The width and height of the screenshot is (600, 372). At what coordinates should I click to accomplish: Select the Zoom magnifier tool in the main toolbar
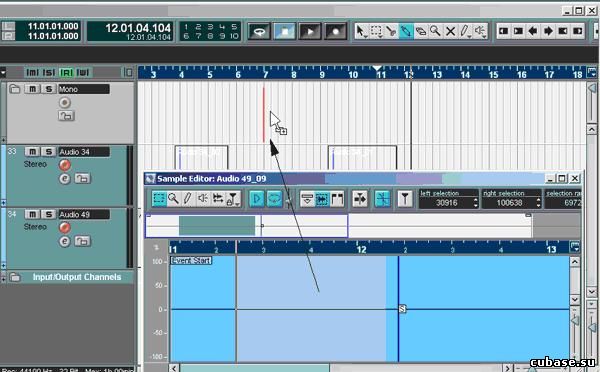click(435, 31)
